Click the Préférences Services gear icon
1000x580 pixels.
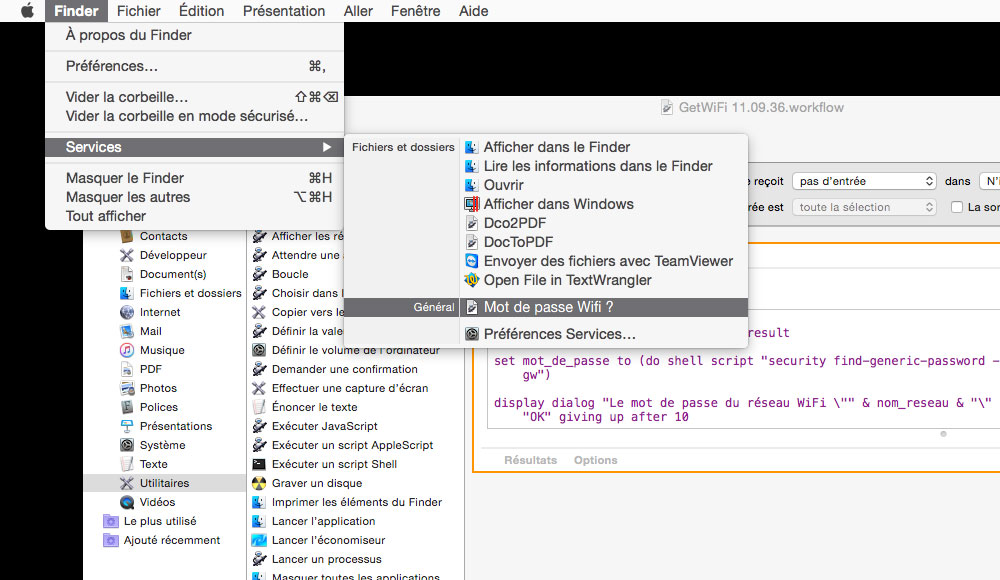471,334
